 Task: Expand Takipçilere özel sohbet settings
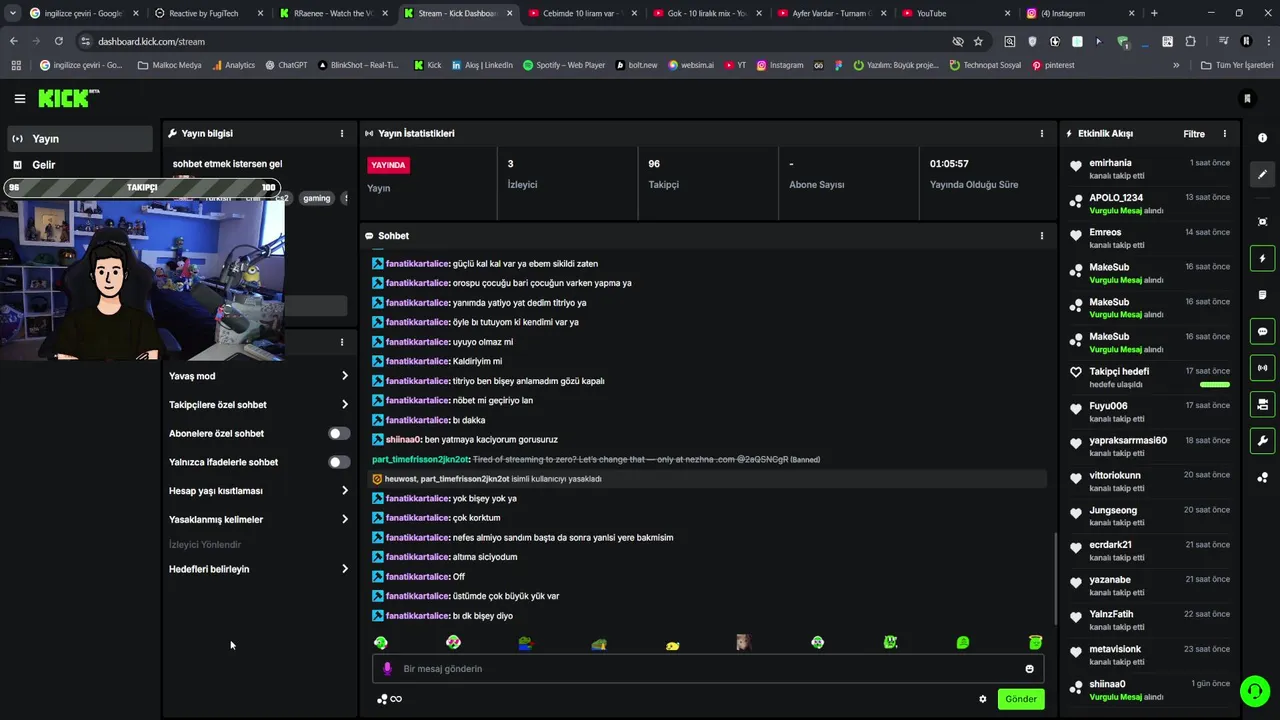259,405
